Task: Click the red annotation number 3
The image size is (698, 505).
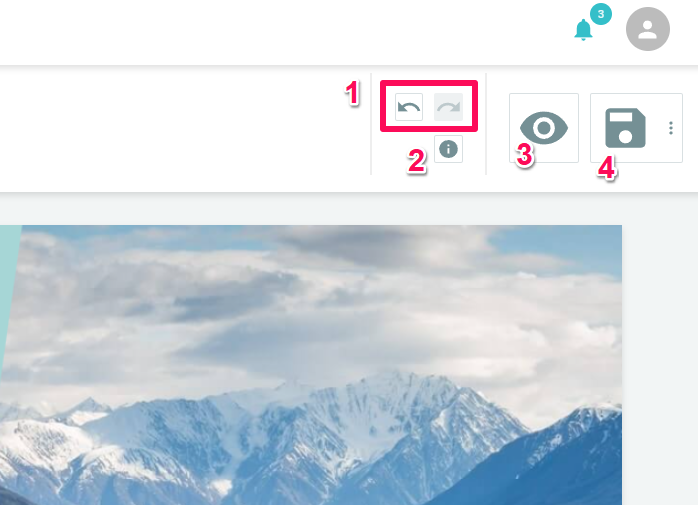Action: 525,155
